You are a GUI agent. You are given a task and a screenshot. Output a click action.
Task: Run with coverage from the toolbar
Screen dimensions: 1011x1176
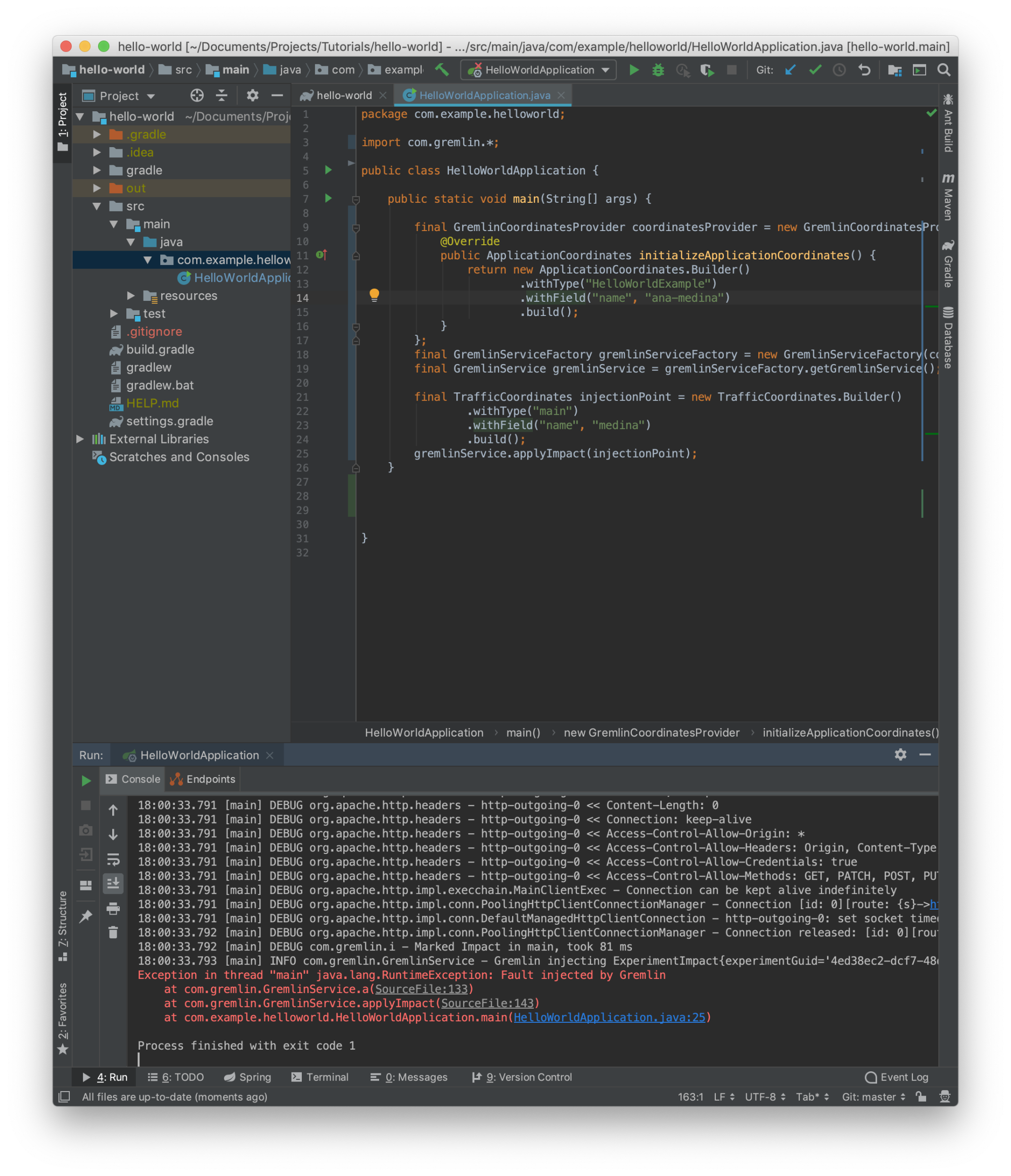[707, 70]
